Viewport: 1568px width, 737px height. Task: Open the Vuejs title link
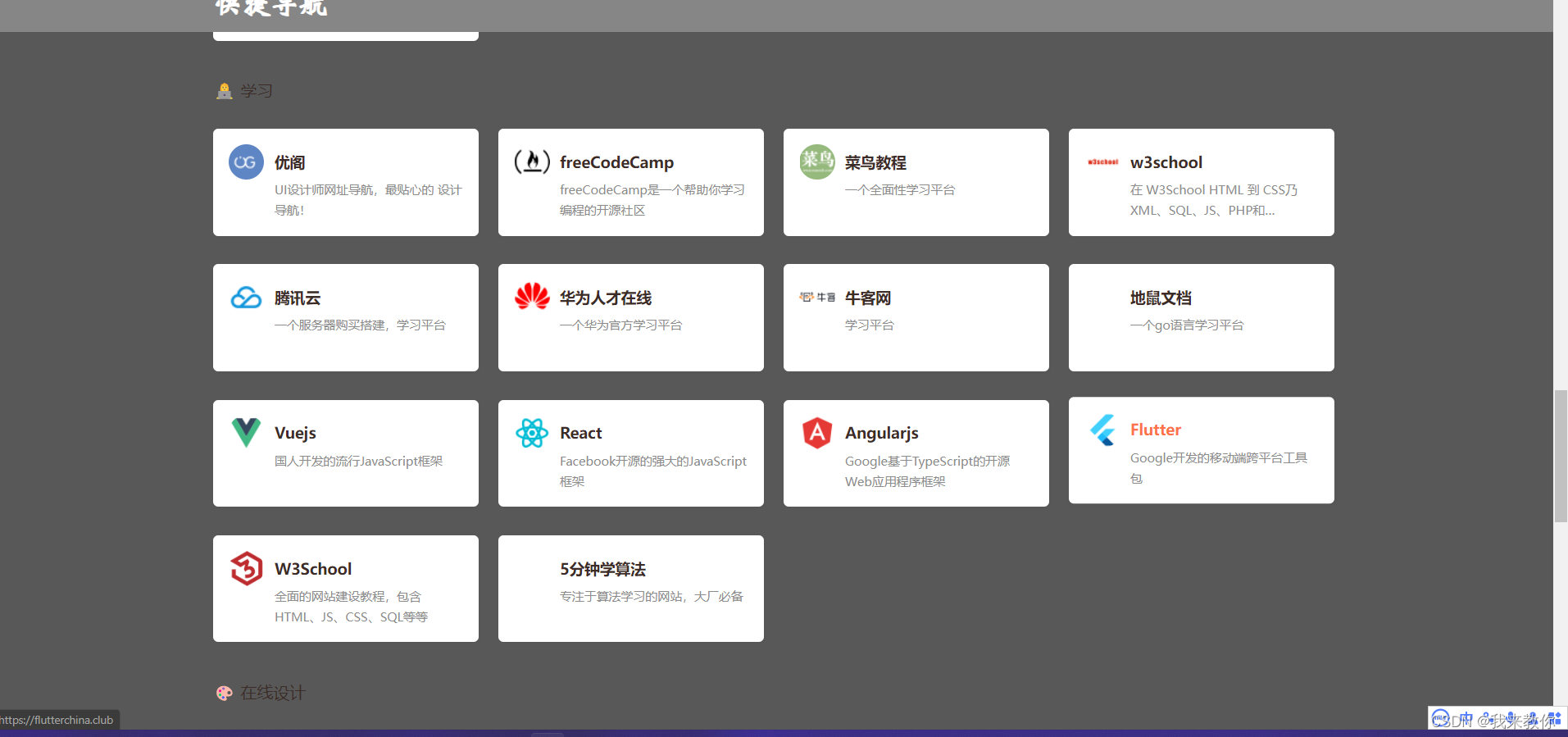295,433
